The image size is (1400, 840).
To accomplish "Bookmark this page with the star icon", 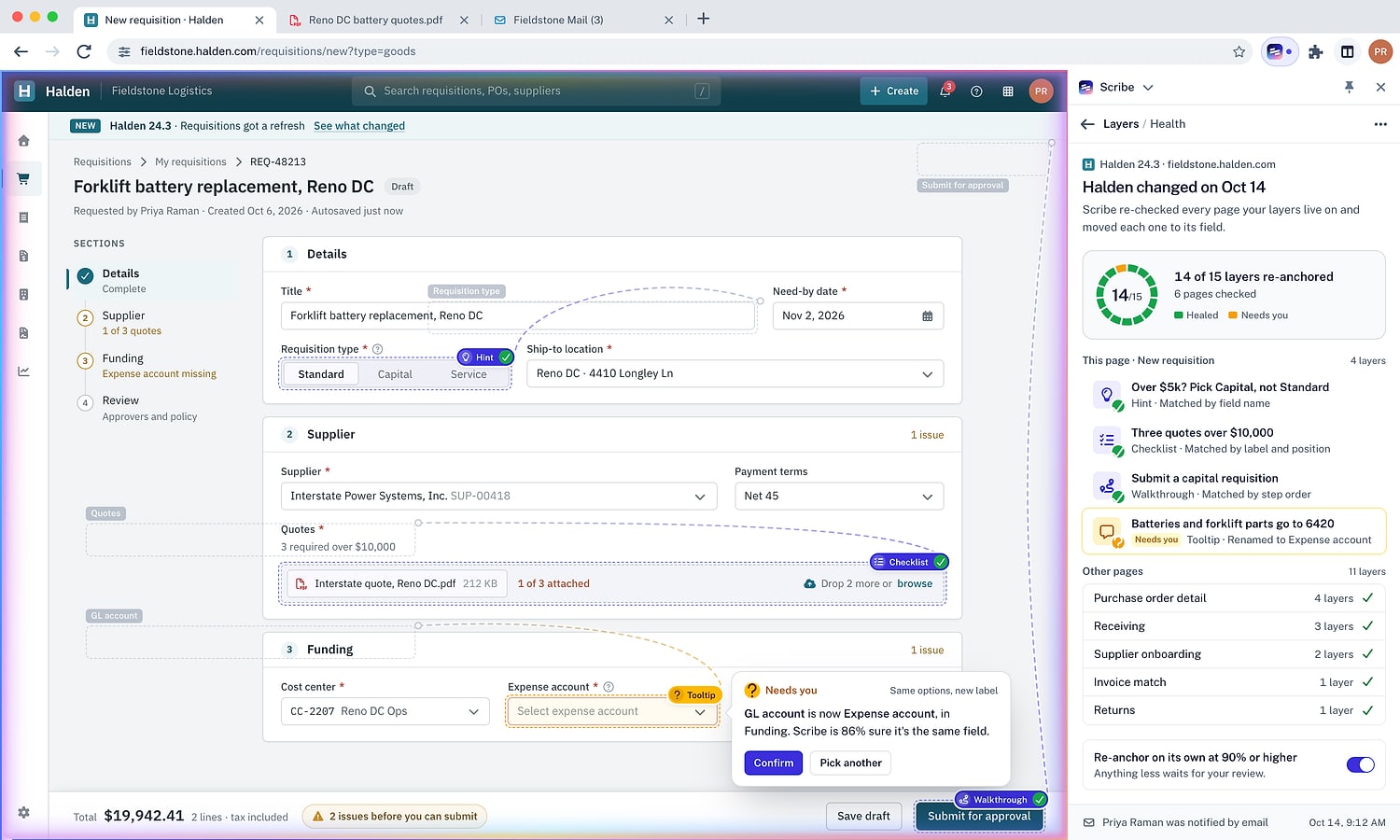I will 1239,52.
